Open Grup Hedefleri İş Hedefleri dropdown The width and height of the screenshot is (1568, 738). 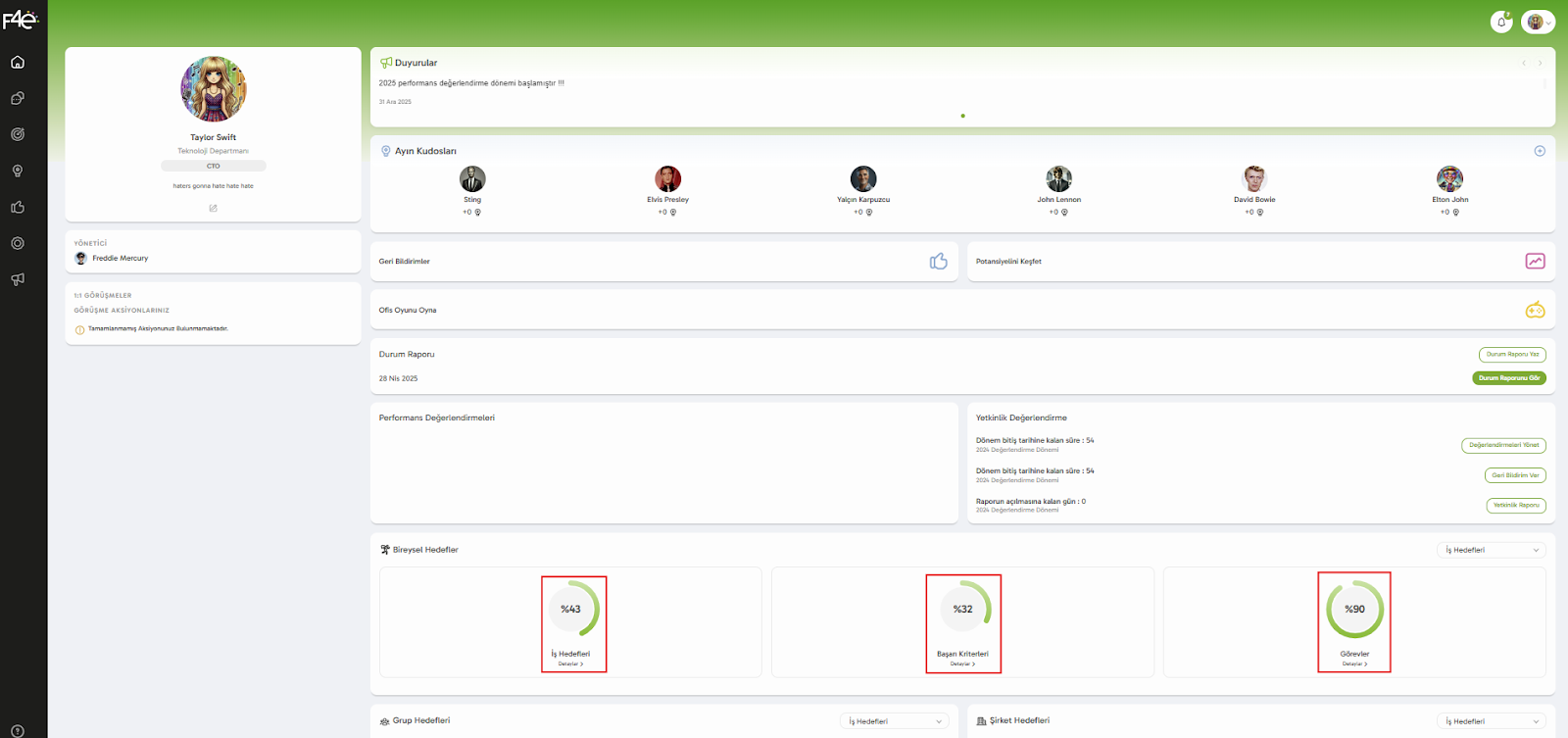[895, 721]
